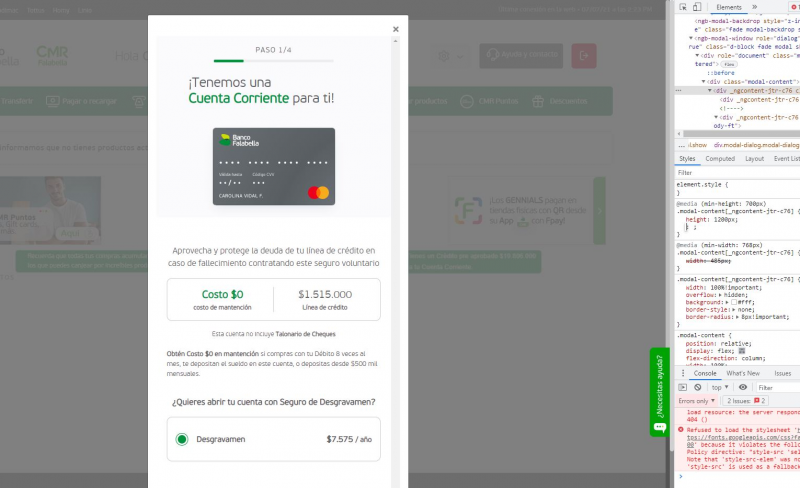Clear the console with the clear icon
This screenshot has height=488, width=800.
click(x=698, y=387)
